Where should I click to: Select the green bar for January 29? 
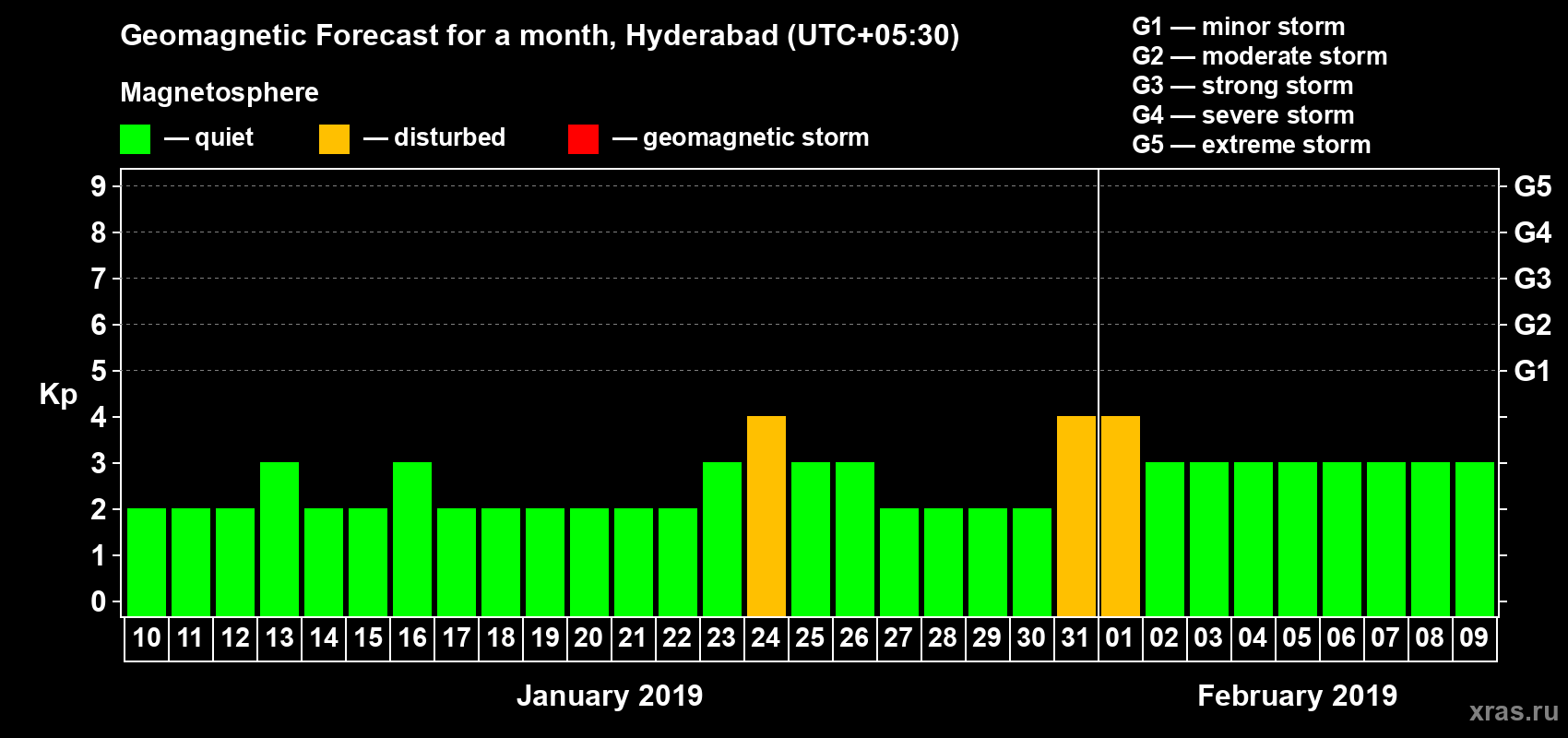pyautogui.click(x=988, y=563)
